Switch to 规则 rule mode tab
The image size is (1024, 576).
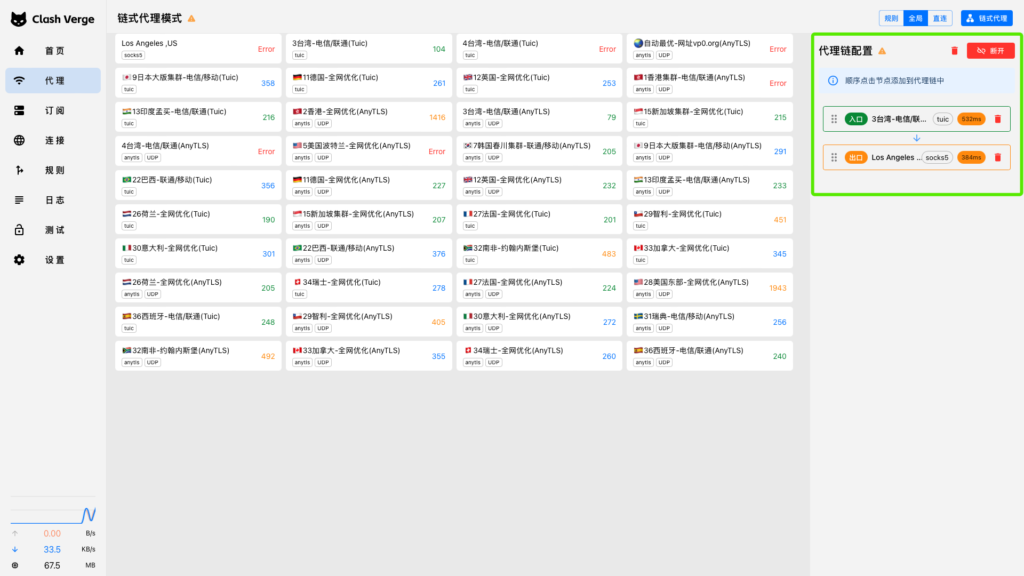(891, 18)
